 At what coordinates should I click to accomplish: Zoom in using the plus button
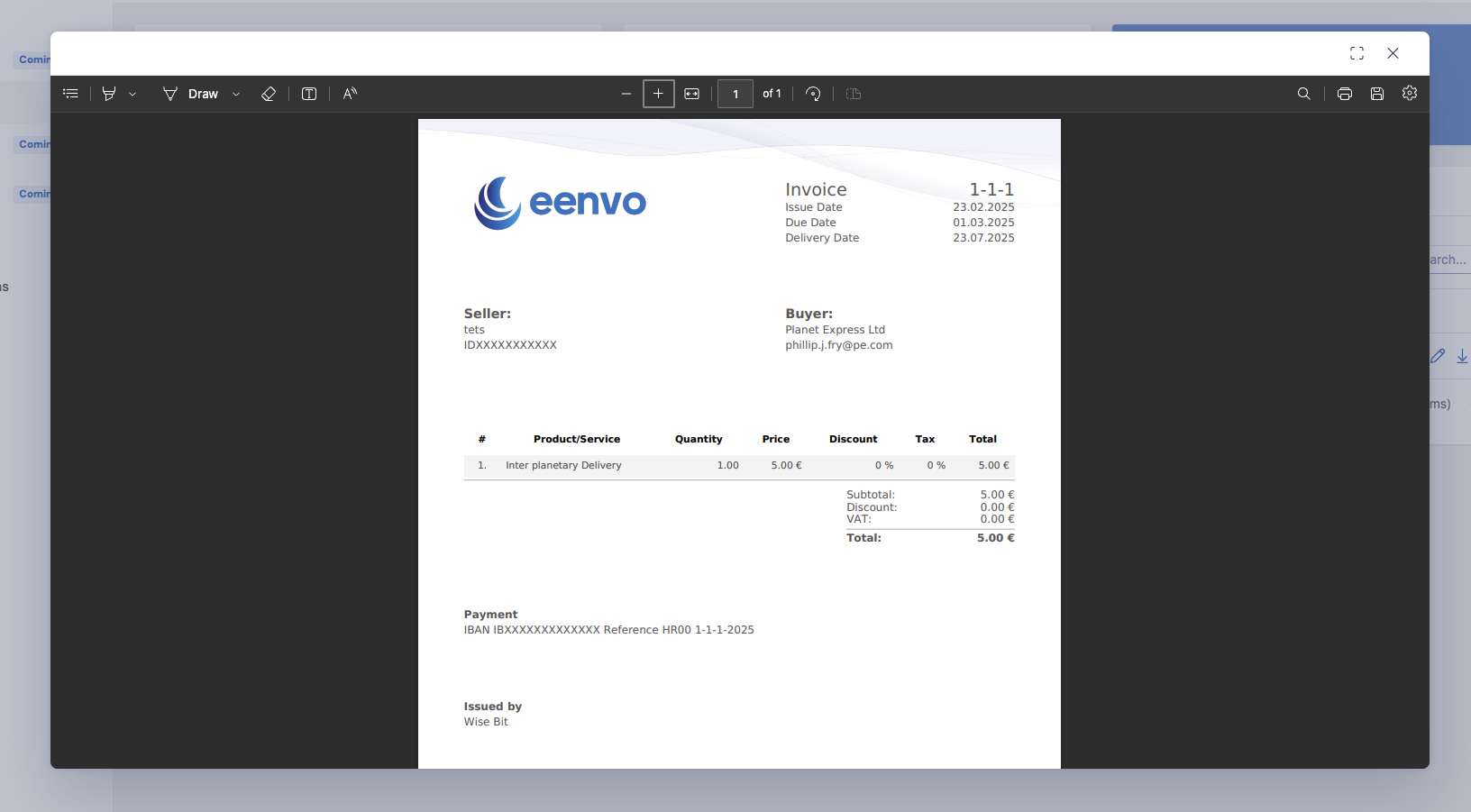coord(659,94)
